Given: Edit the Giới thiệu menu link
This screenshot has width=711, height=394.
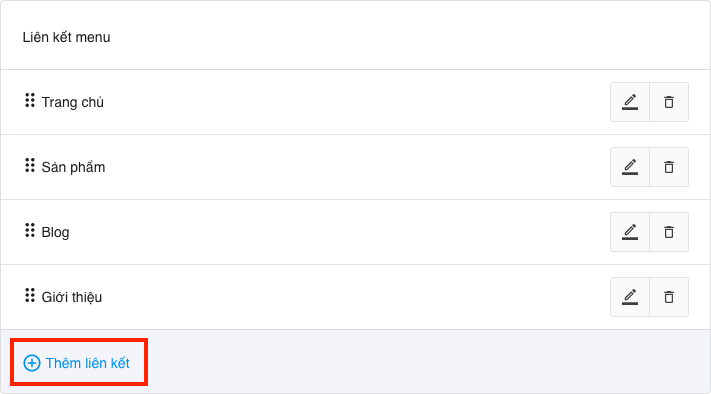Looking at the screenshot, I should [x=630, y=297].
